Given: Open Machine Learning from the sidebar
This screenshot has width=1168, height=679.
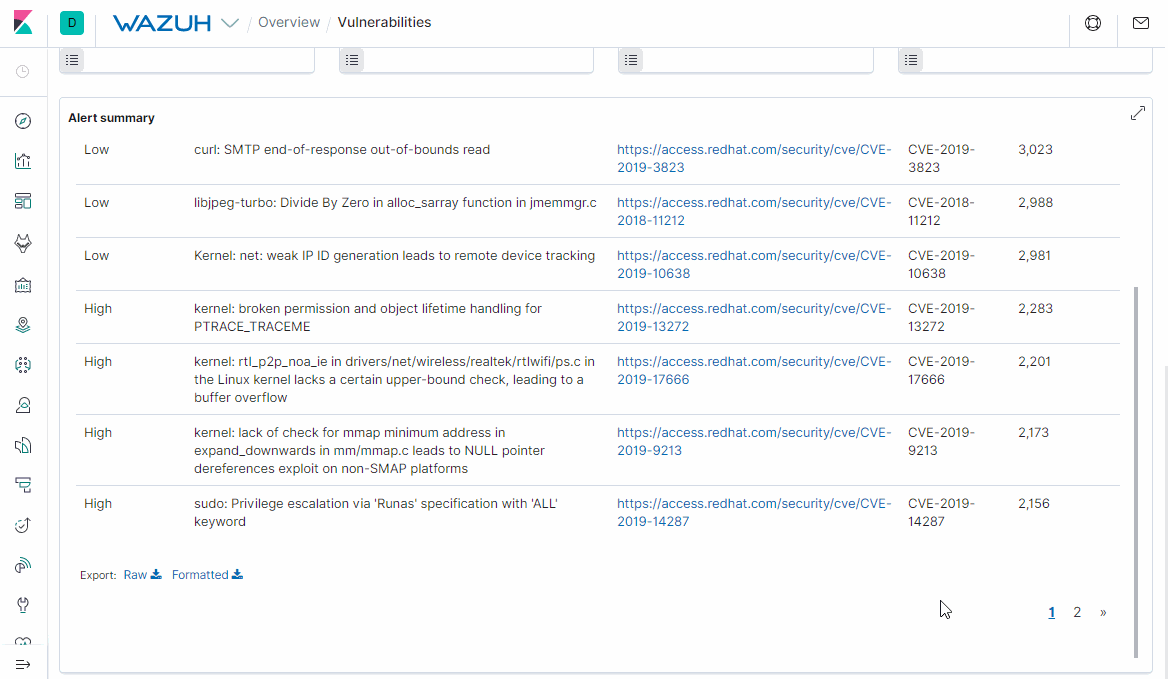Looking at the screenshot, I should tap(22, 365).
